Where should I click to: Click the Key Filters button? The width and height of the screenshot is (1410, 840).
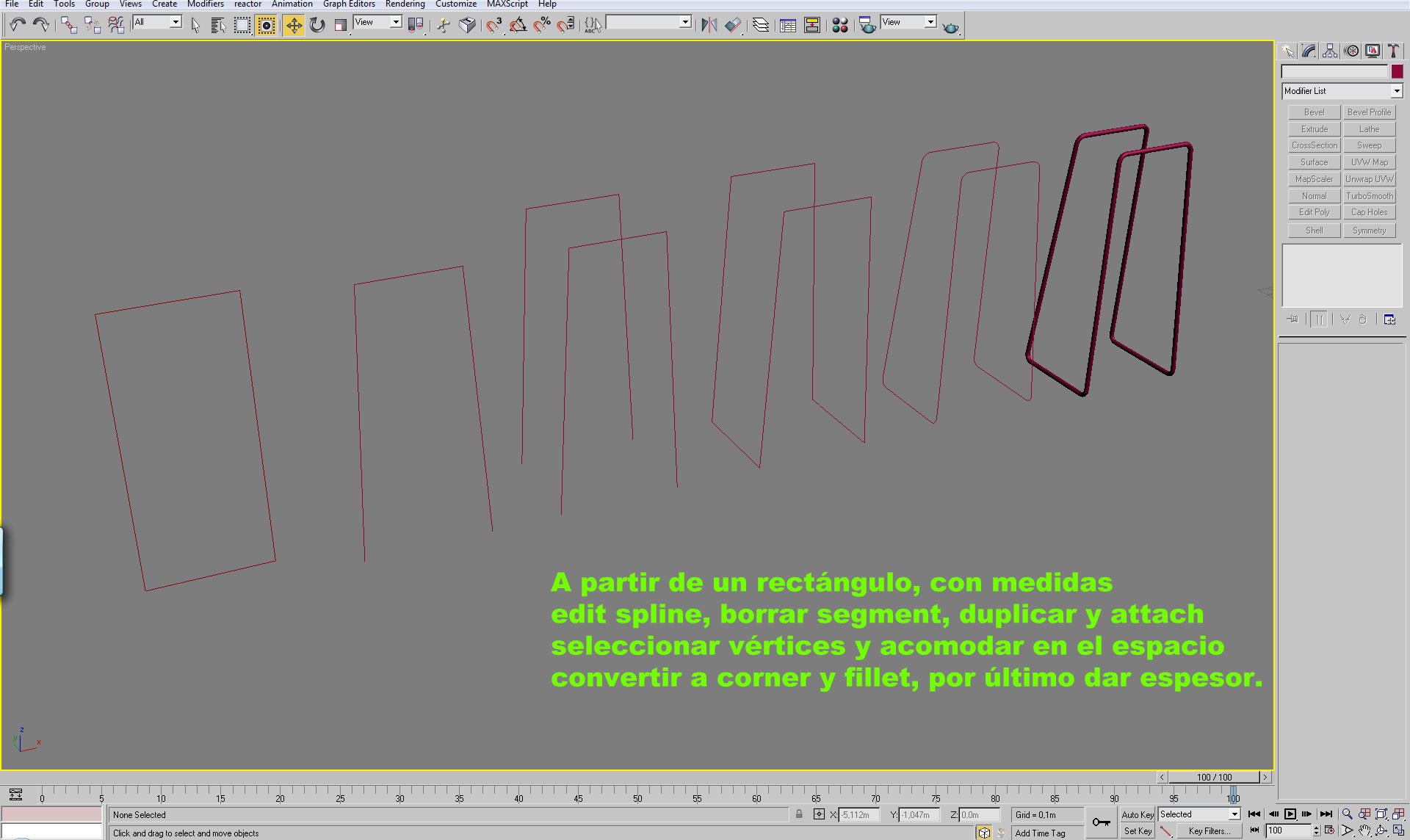pyautogui.click(x=1208, y=831)
